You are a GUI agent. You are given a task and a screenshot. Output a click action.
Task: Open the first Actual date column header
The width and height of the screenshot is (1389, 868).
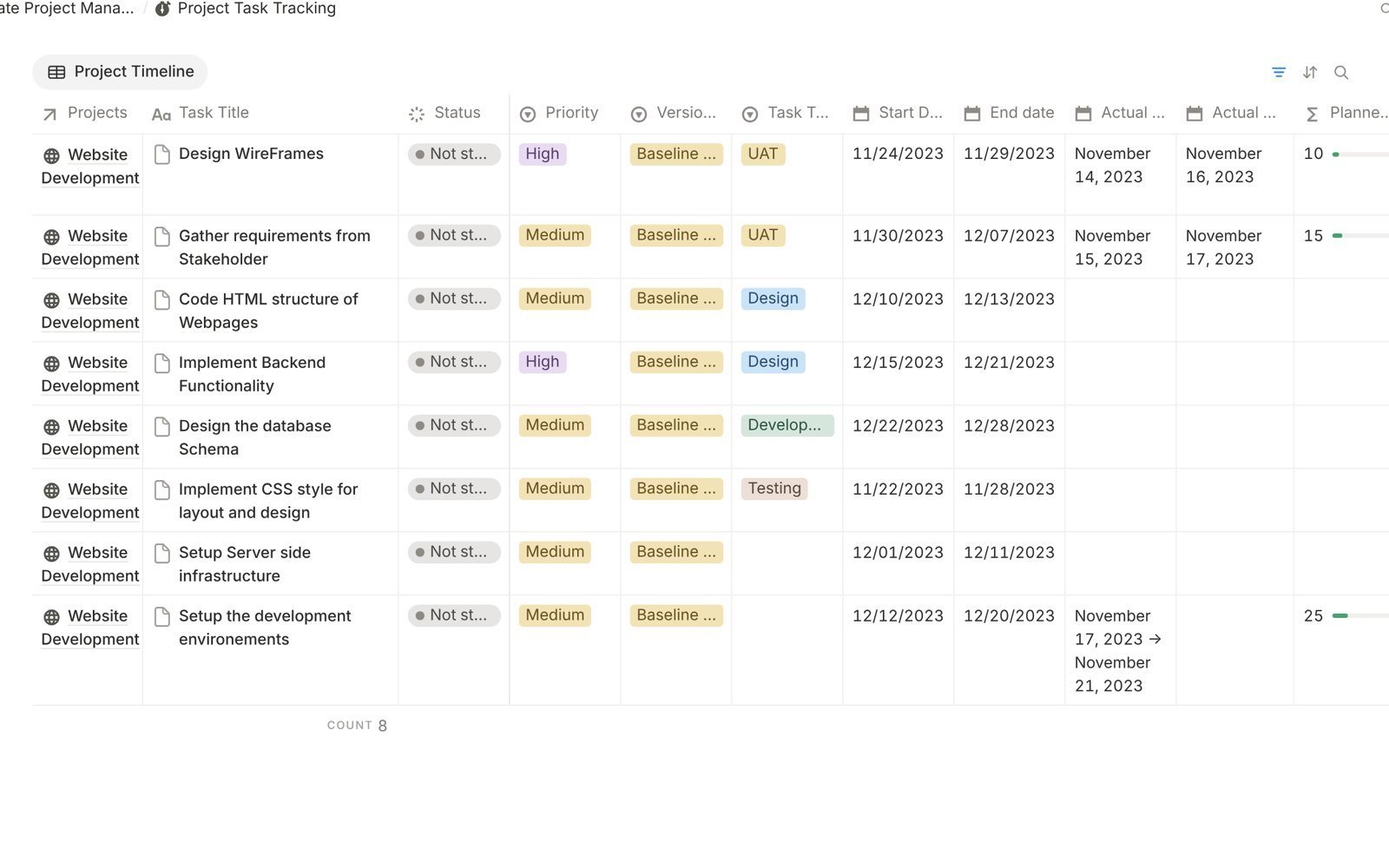[1121, 113]
